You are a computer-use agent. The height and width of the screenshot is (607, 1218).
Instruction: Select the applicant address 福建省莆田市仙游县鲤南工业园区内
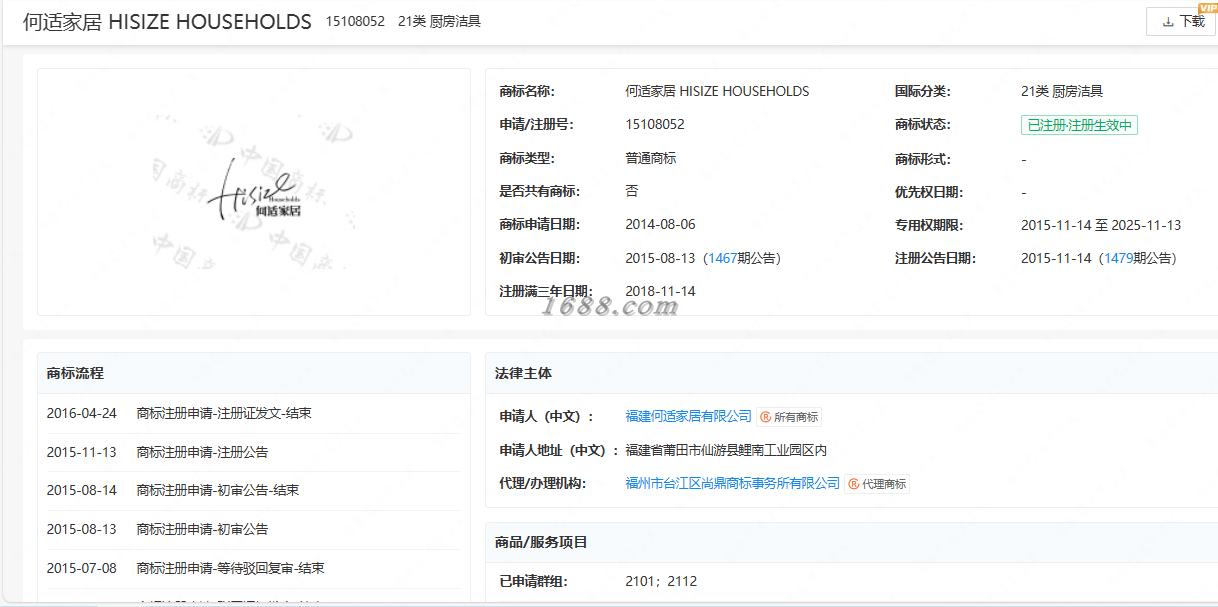point(726,450)
